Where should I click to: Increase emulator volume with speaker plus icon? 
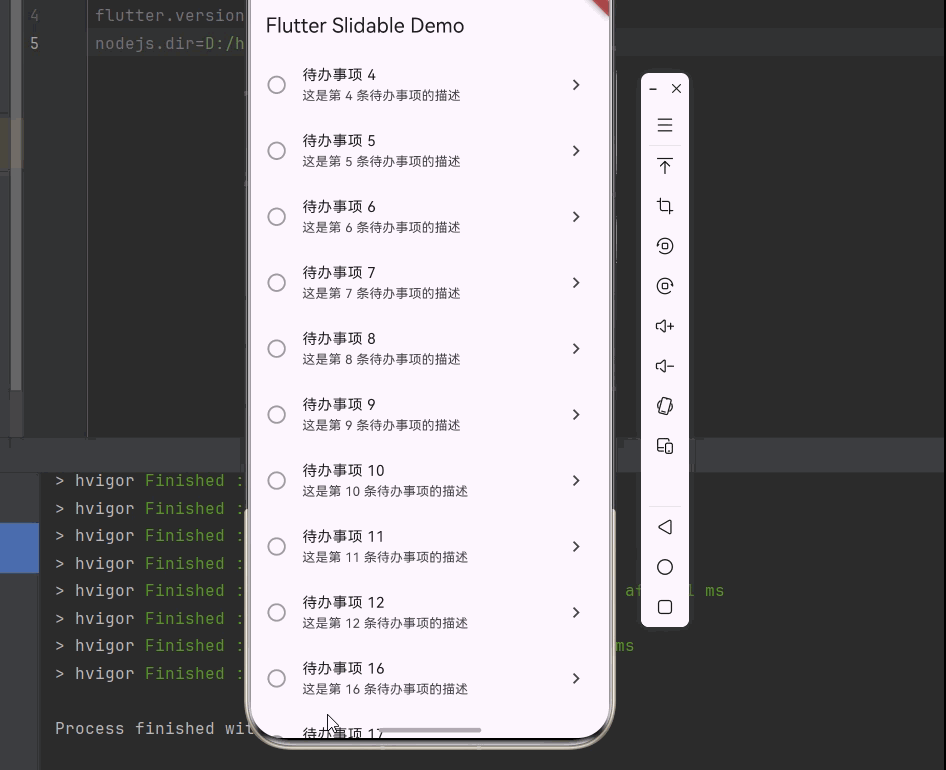coord(665,326)
